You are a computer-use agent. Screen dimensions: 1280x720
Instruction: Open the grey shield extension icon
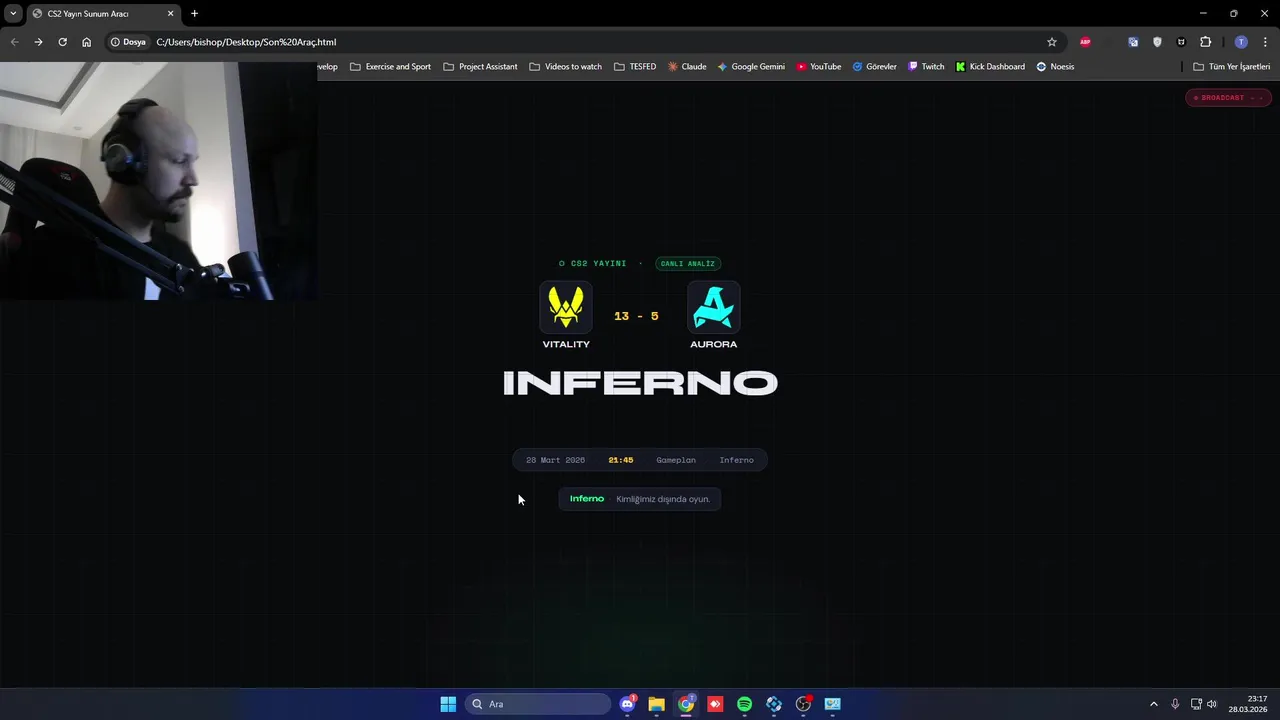[1157, 42]
